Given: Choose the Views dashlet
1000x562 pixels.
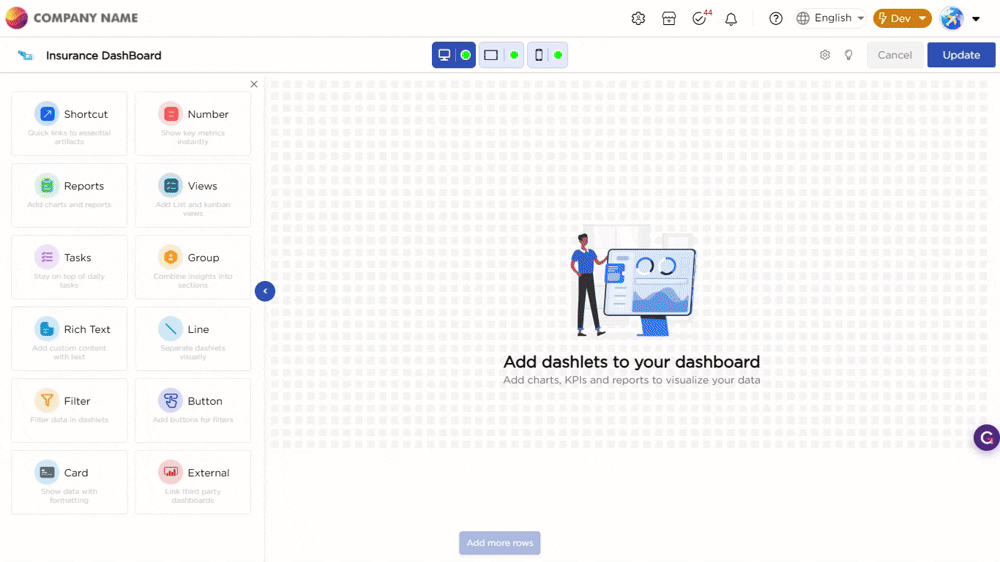Looking at the screenshot, I should [x=192, y=195].
